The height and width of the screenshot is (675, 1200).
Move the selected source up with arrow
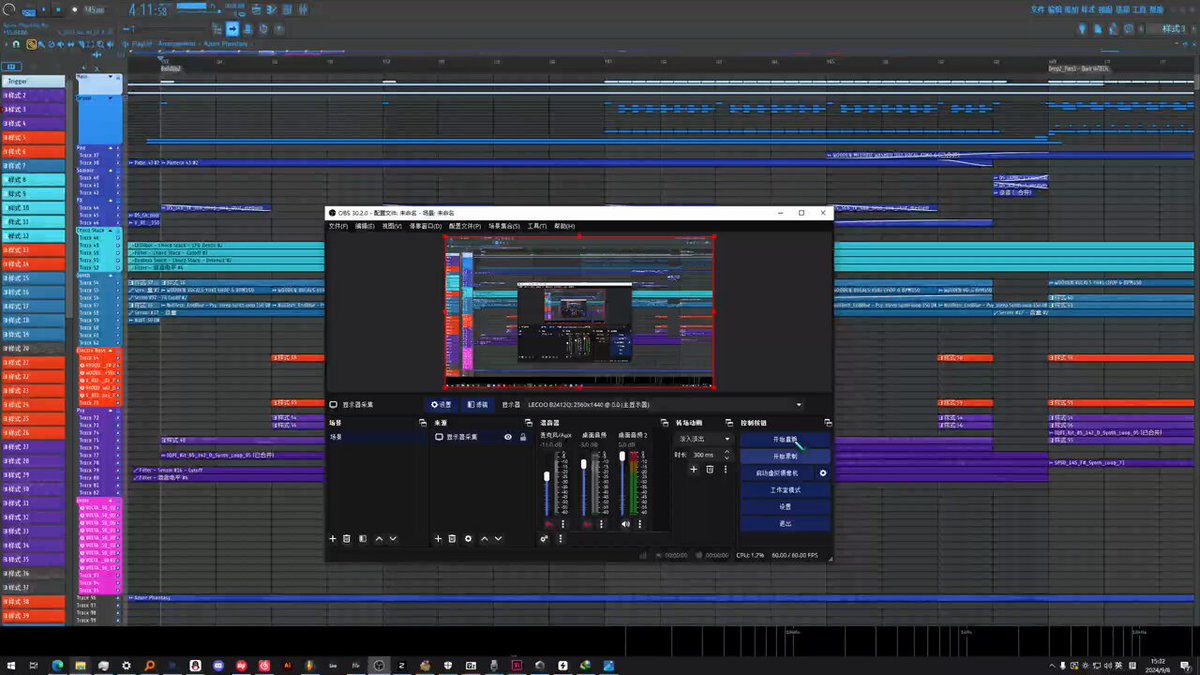pyautogui.click(x=485, y=539)
